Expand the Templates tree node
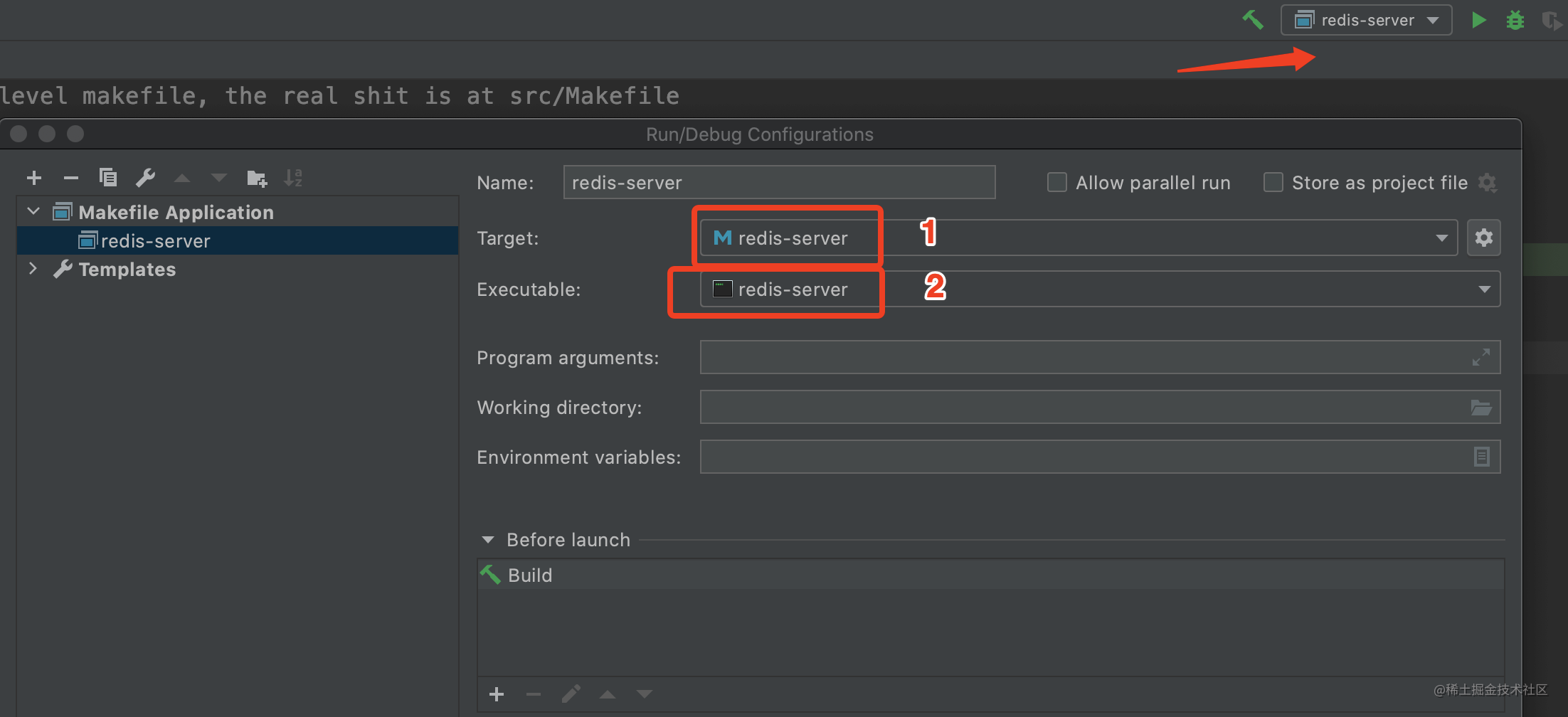 33,268
